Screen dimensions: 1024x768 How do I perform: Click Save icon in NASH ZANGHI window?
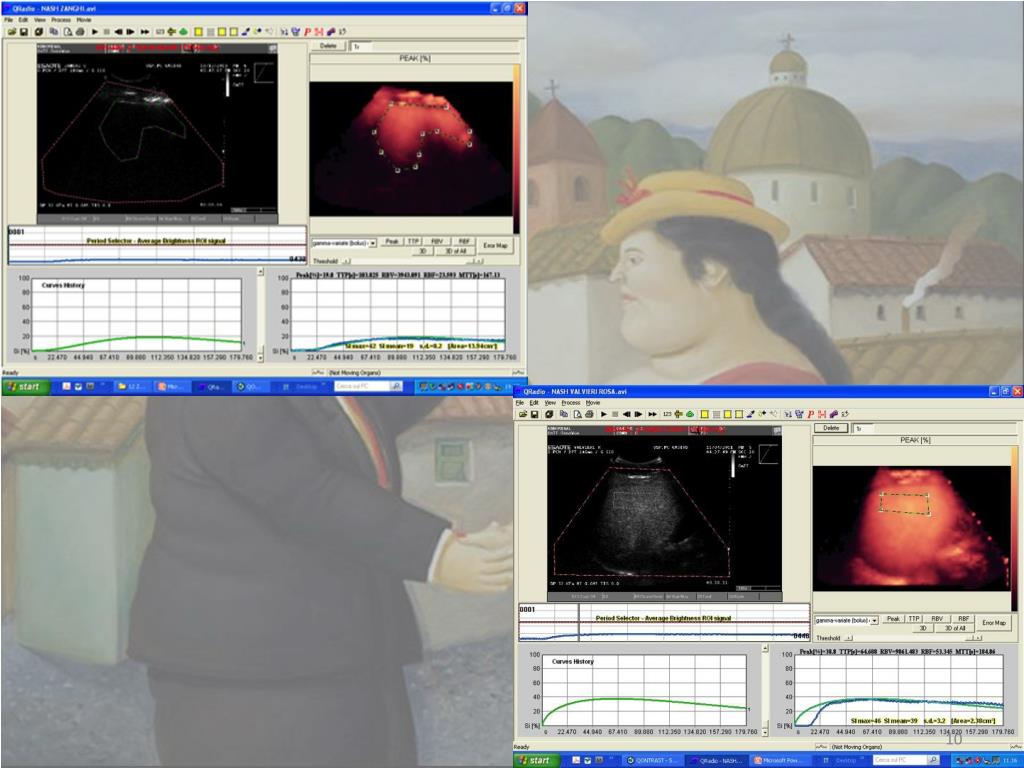coord(24,31)
